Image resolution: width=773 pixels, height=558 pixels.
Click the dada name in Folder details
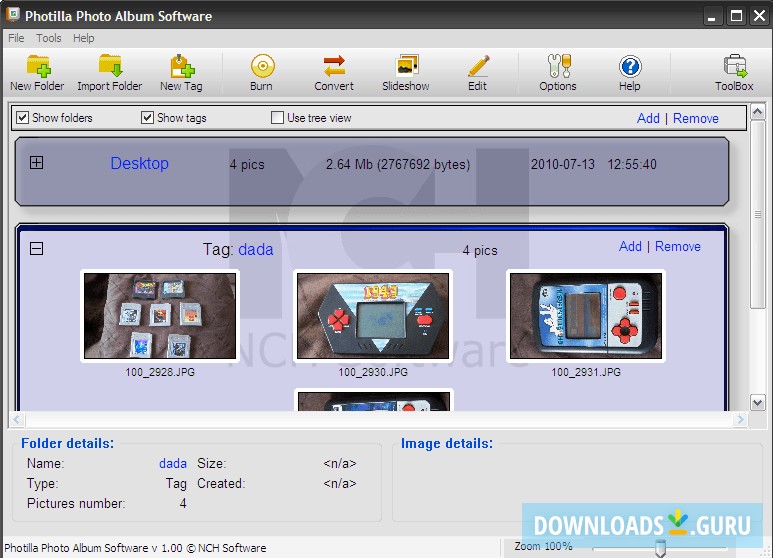coord(173,463)
